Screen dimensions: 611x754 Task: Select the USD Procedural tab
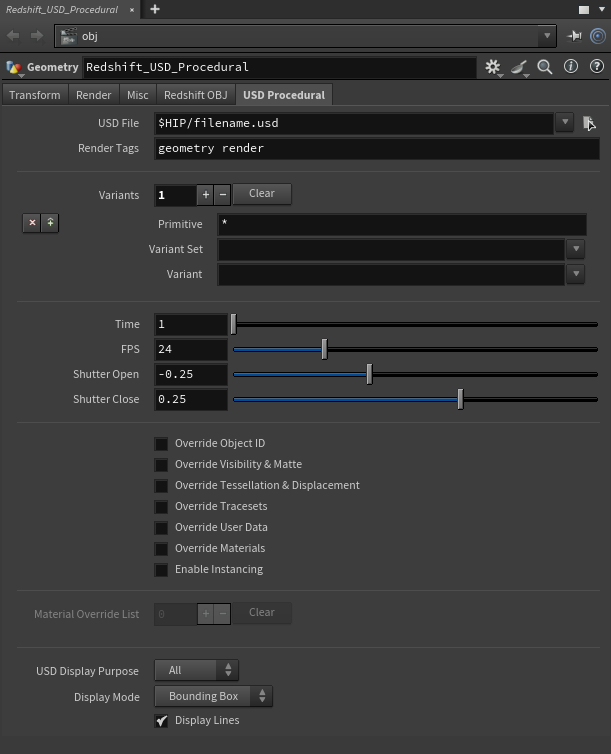(x=284, y=95)
